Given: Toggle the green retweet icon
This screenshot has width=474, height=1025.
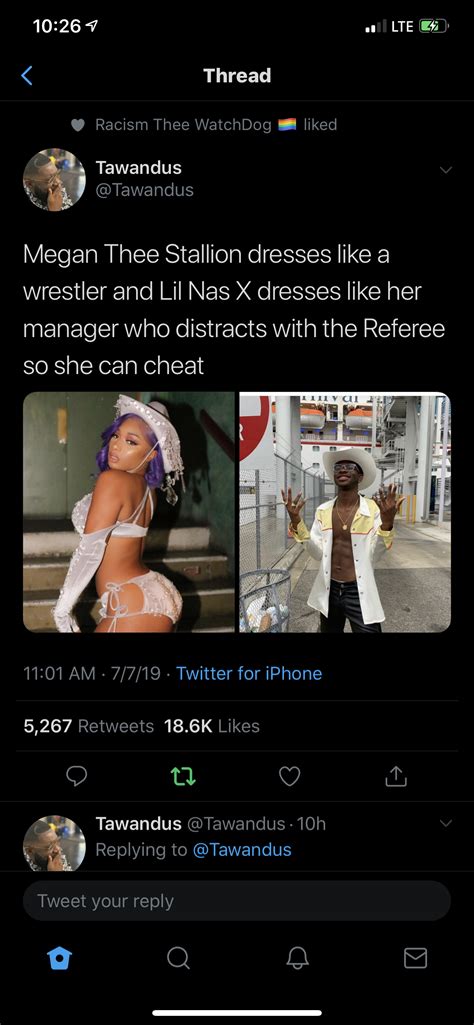Looking at the screenshot, I should pos(182,776).
